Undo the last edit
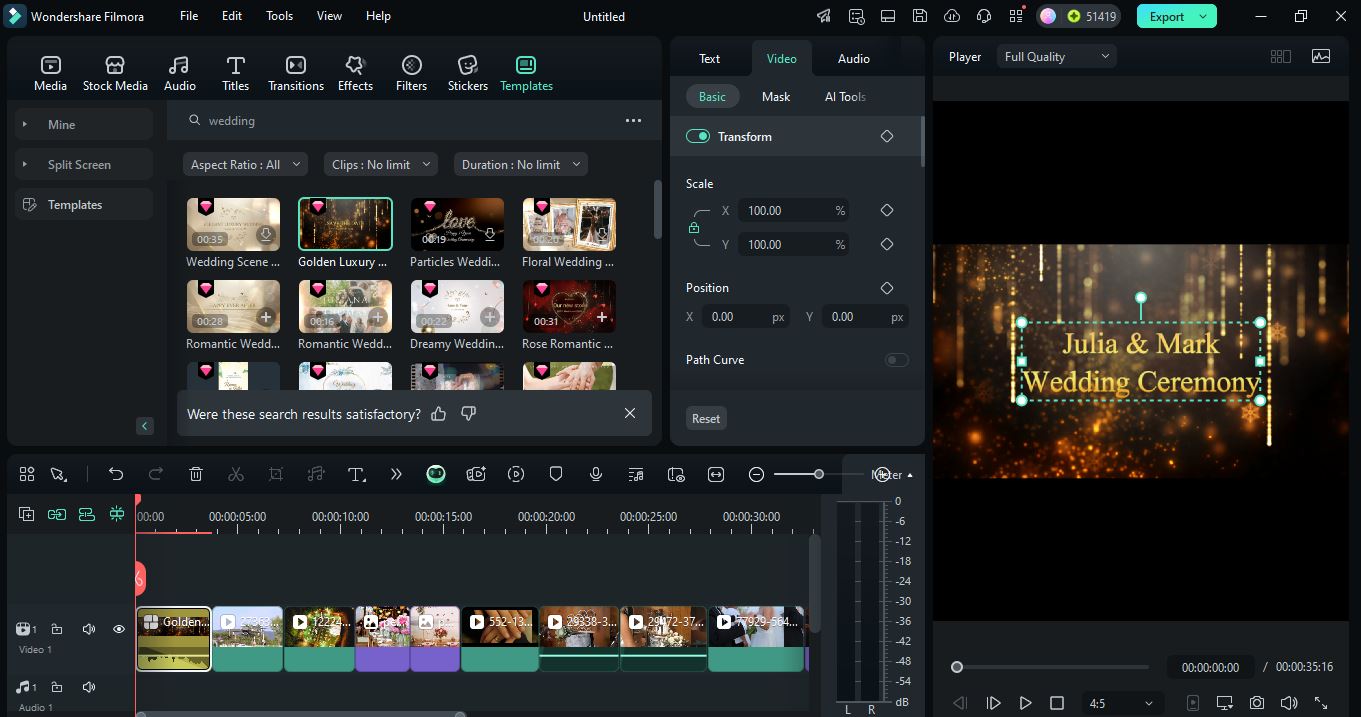1361x717 pixels. click(x=116, y=473)
